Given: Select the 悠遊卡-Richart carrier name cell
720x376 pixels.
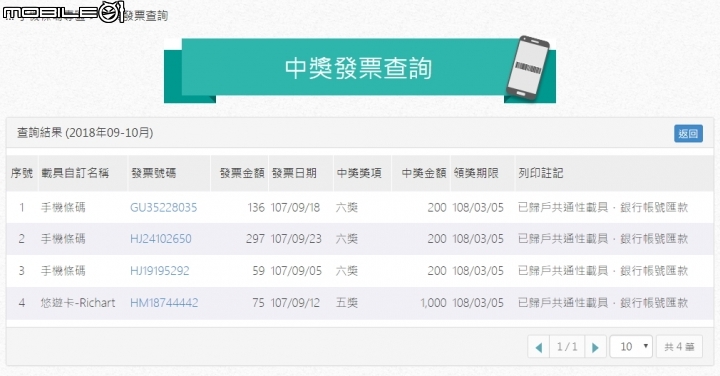Looking at the screenshot, I should point(78,303).
